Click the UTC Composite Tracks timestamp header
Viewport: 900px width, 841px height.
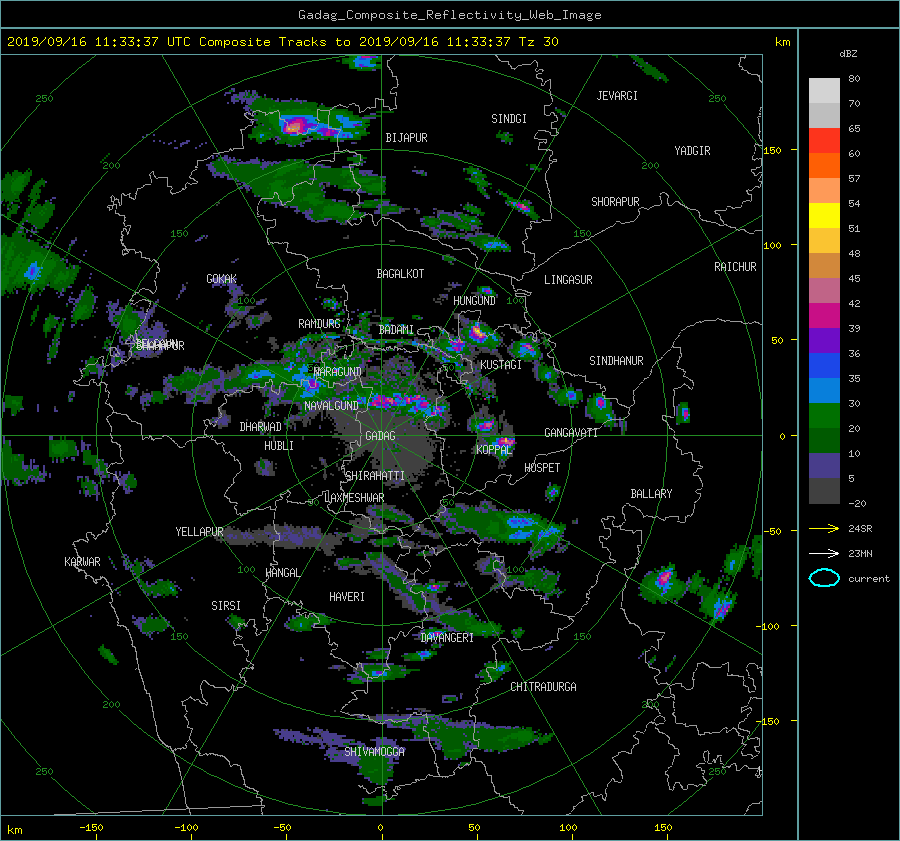pos(282,42)
